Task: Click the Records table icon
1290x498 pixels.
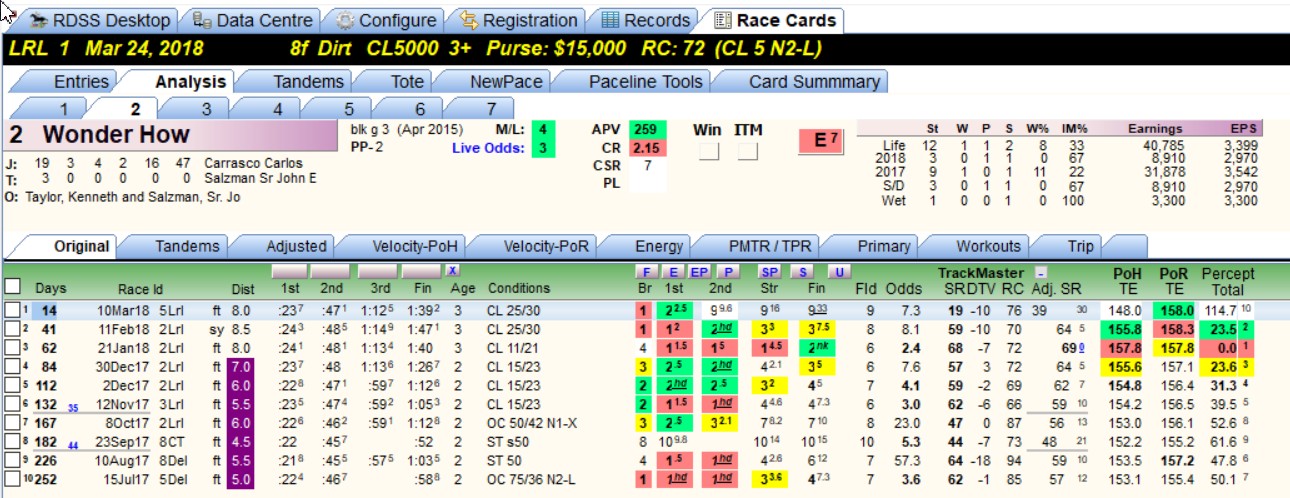Action: [x=610, y=20]
